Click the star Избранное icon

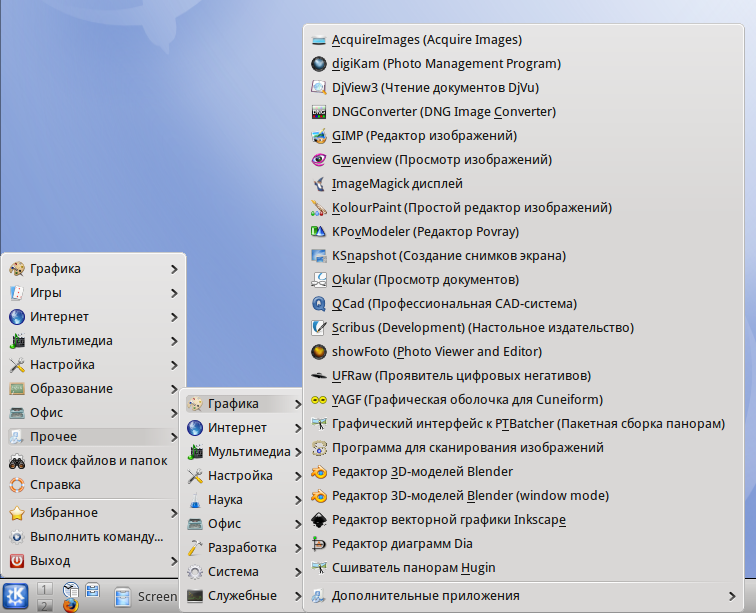pyautogui.click(x=17, y=513)
